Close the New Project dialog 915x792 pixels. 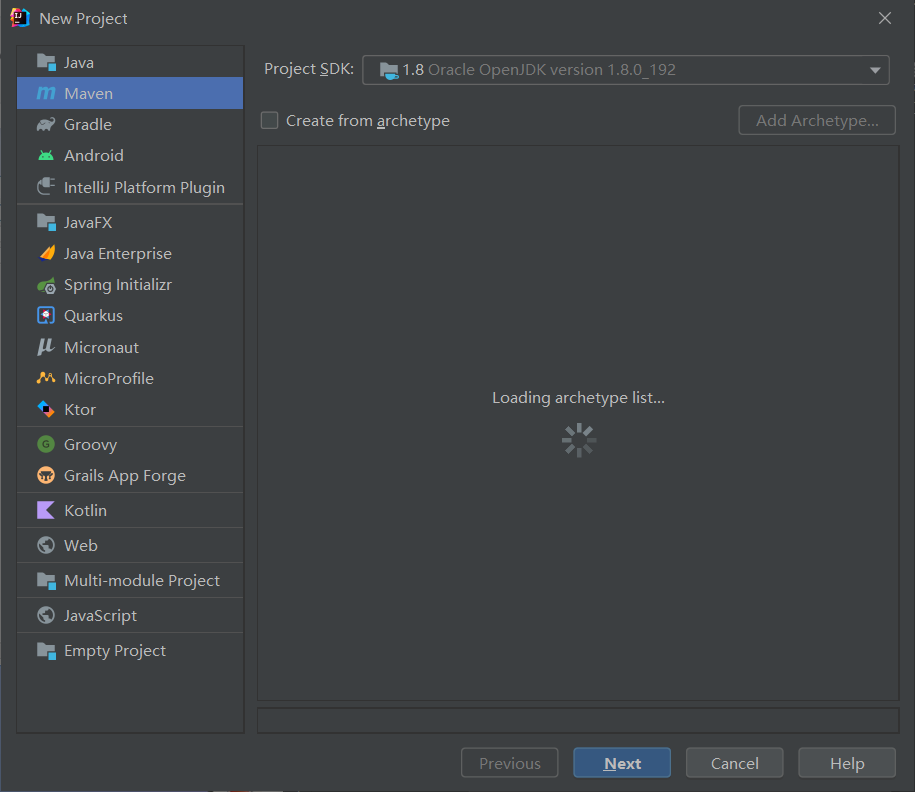pos(885,18)
